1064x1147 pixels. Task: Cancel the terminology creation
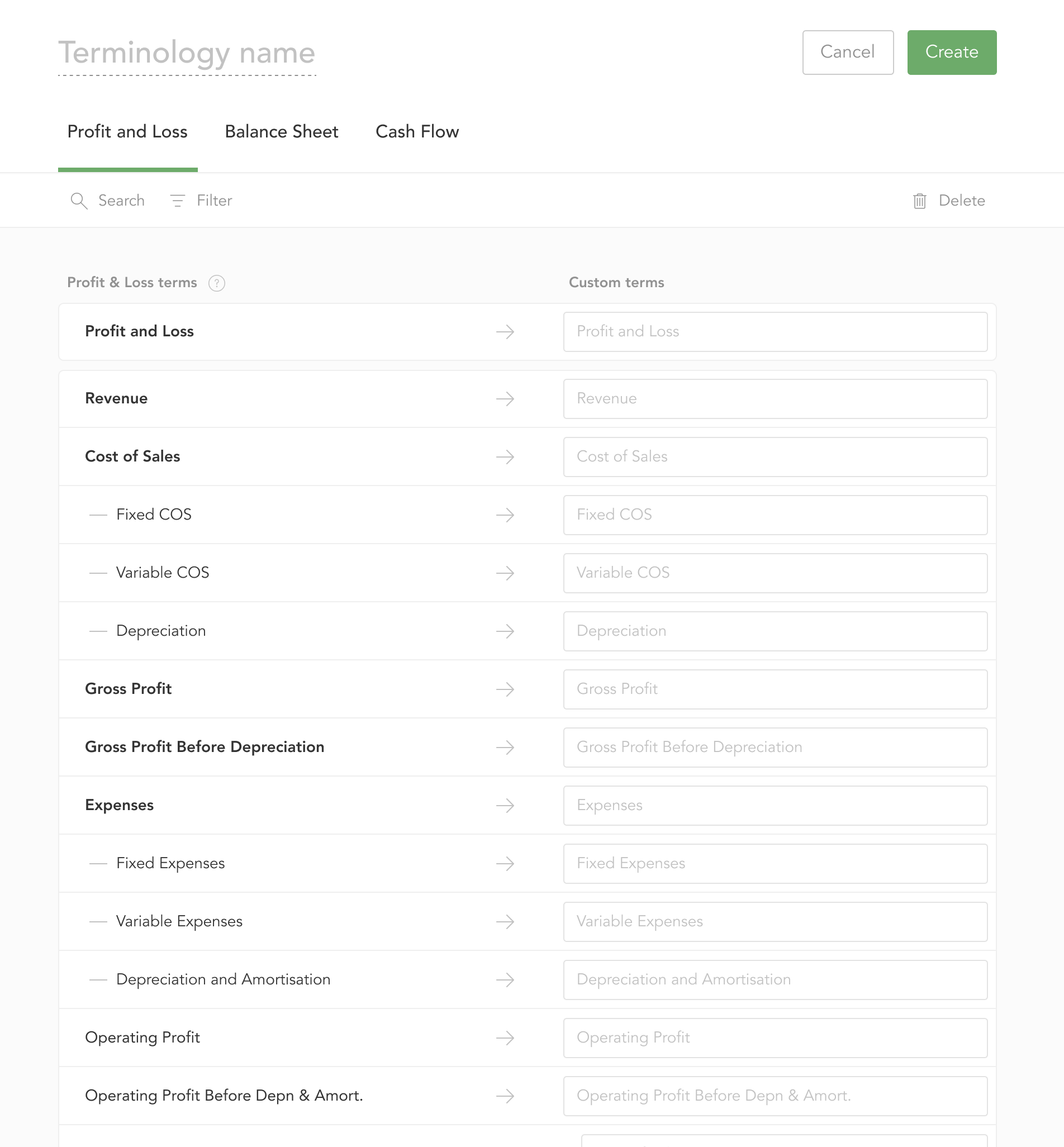pyautogui.click(x=848, y=52)
